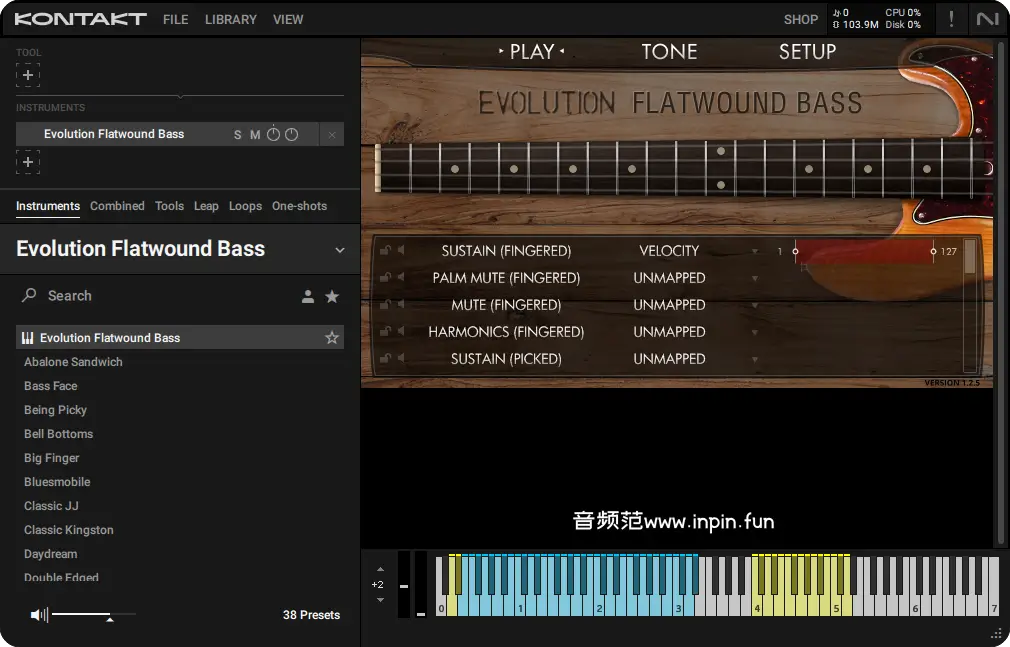Screen dimensions: 1010x647
Task: Remove Evolution Flatwound Bass with the X icon
Action: tap(332, 135)
